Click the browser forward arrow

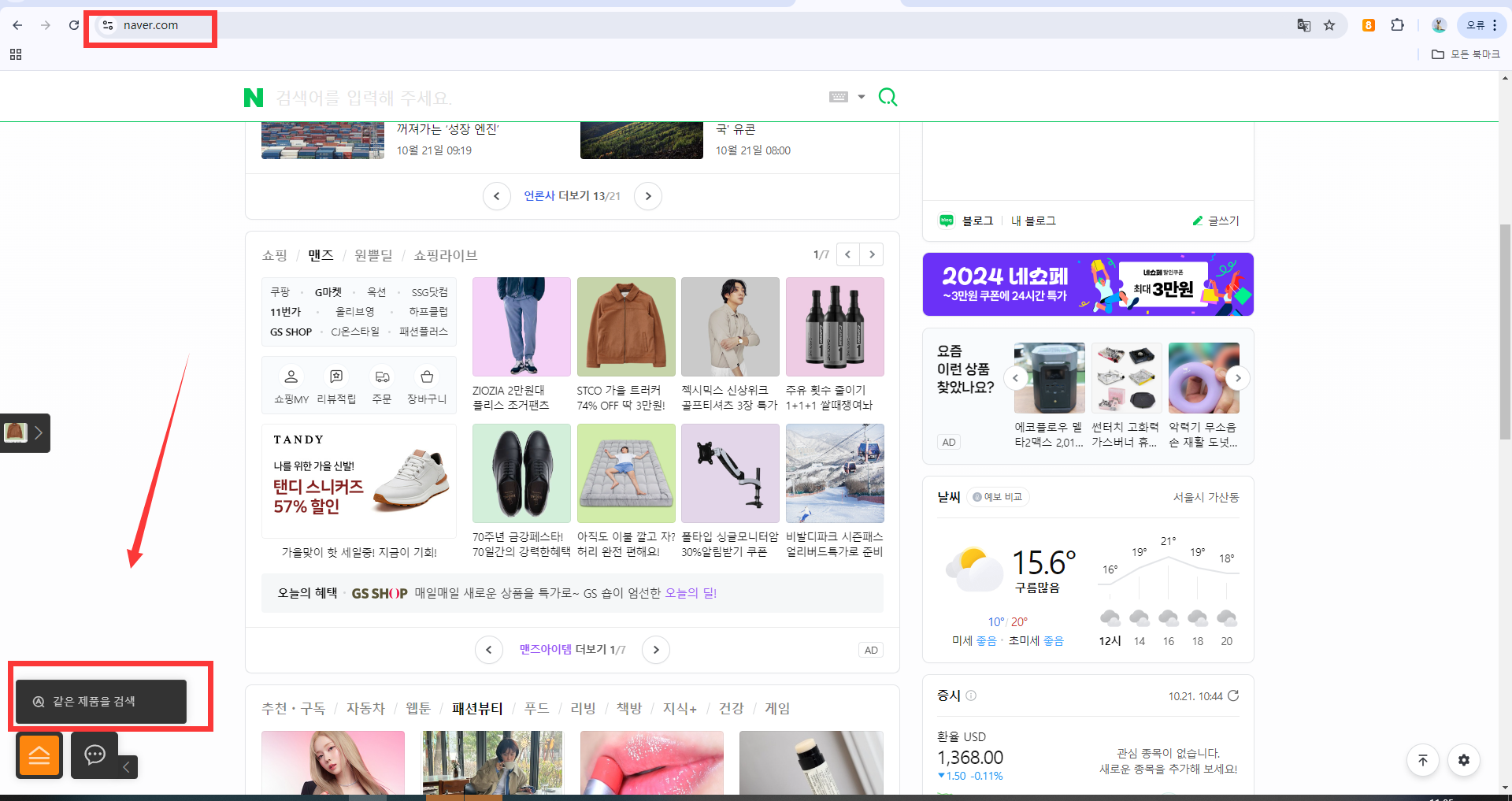pyautogui.click(x=46, y=25)
